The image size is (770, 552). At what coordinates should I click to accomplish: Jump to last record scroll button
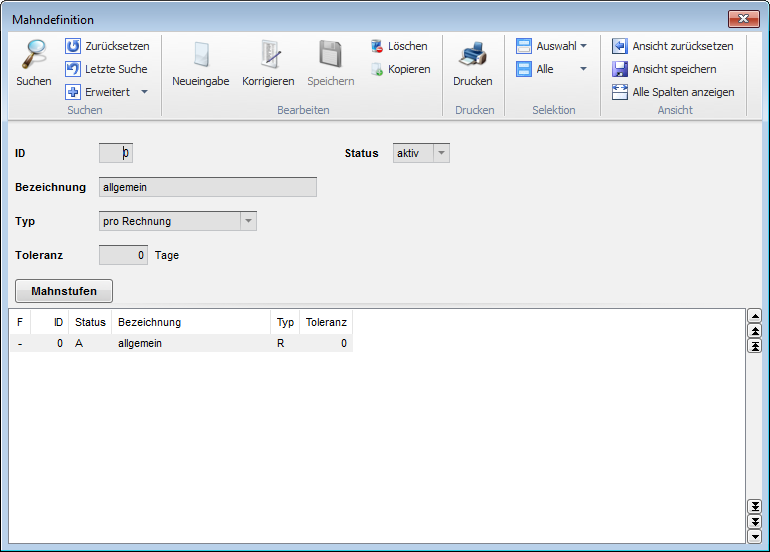(x=755, y=506)
